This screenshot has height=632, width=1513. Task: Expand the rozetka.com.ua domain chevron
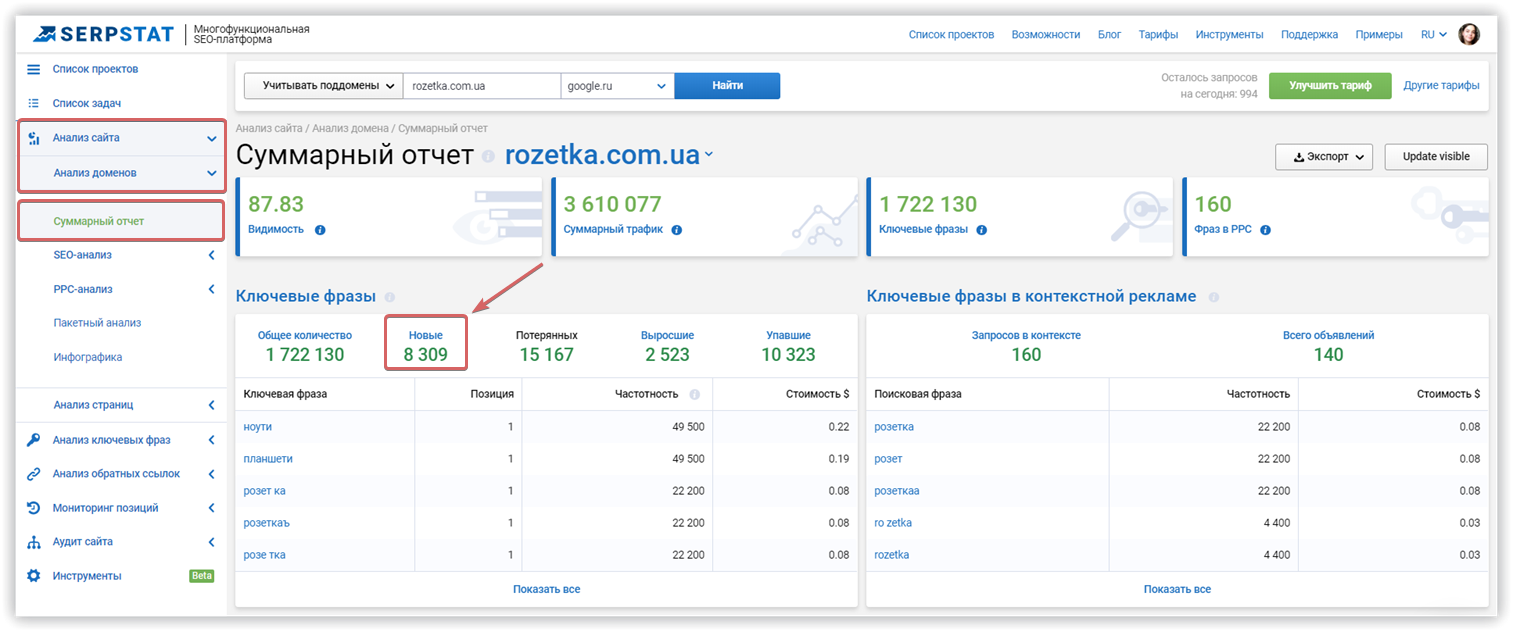(708, 155)
